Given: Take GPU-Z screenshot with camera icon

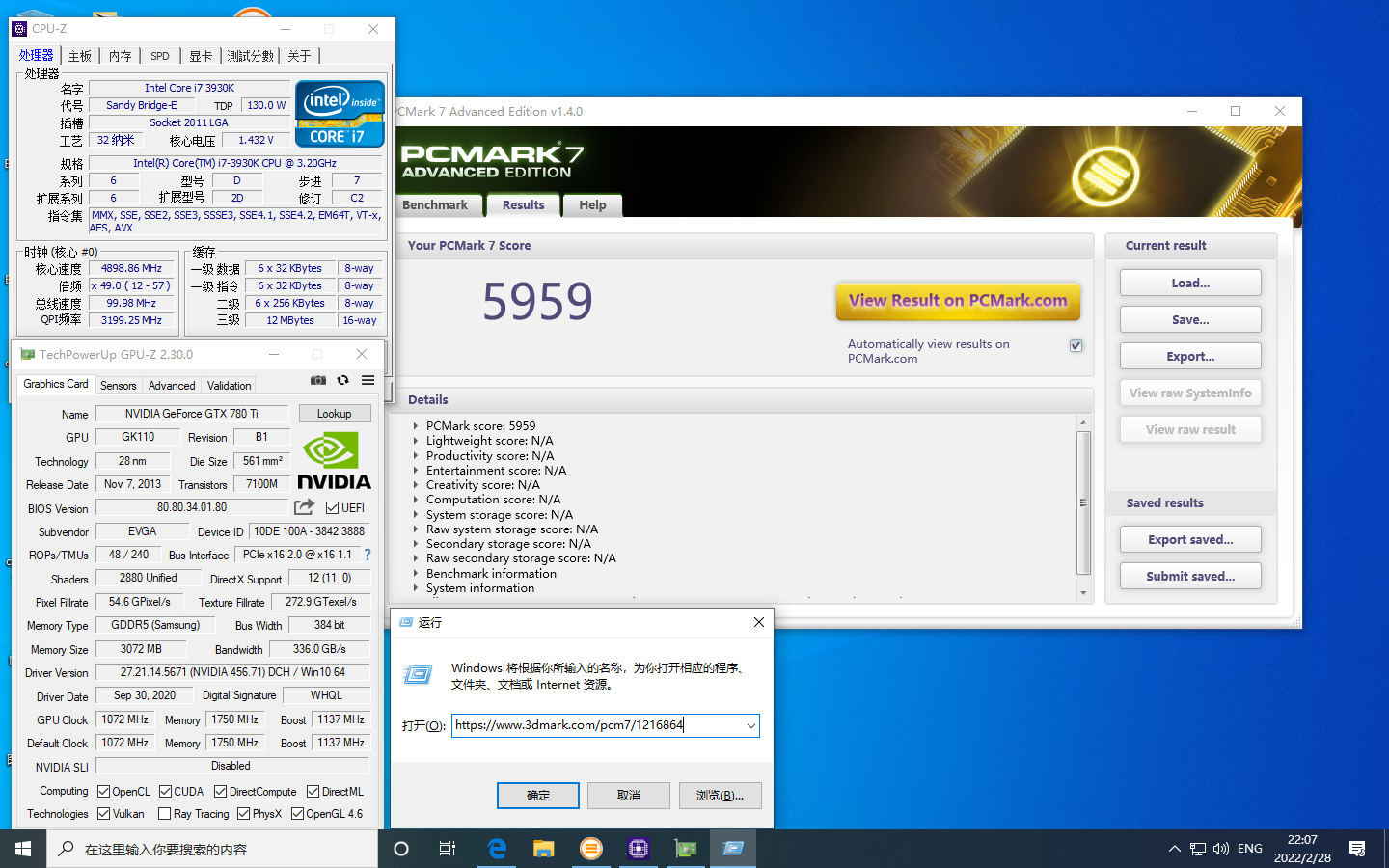Looking at the screenshot, I should (318, 380).
